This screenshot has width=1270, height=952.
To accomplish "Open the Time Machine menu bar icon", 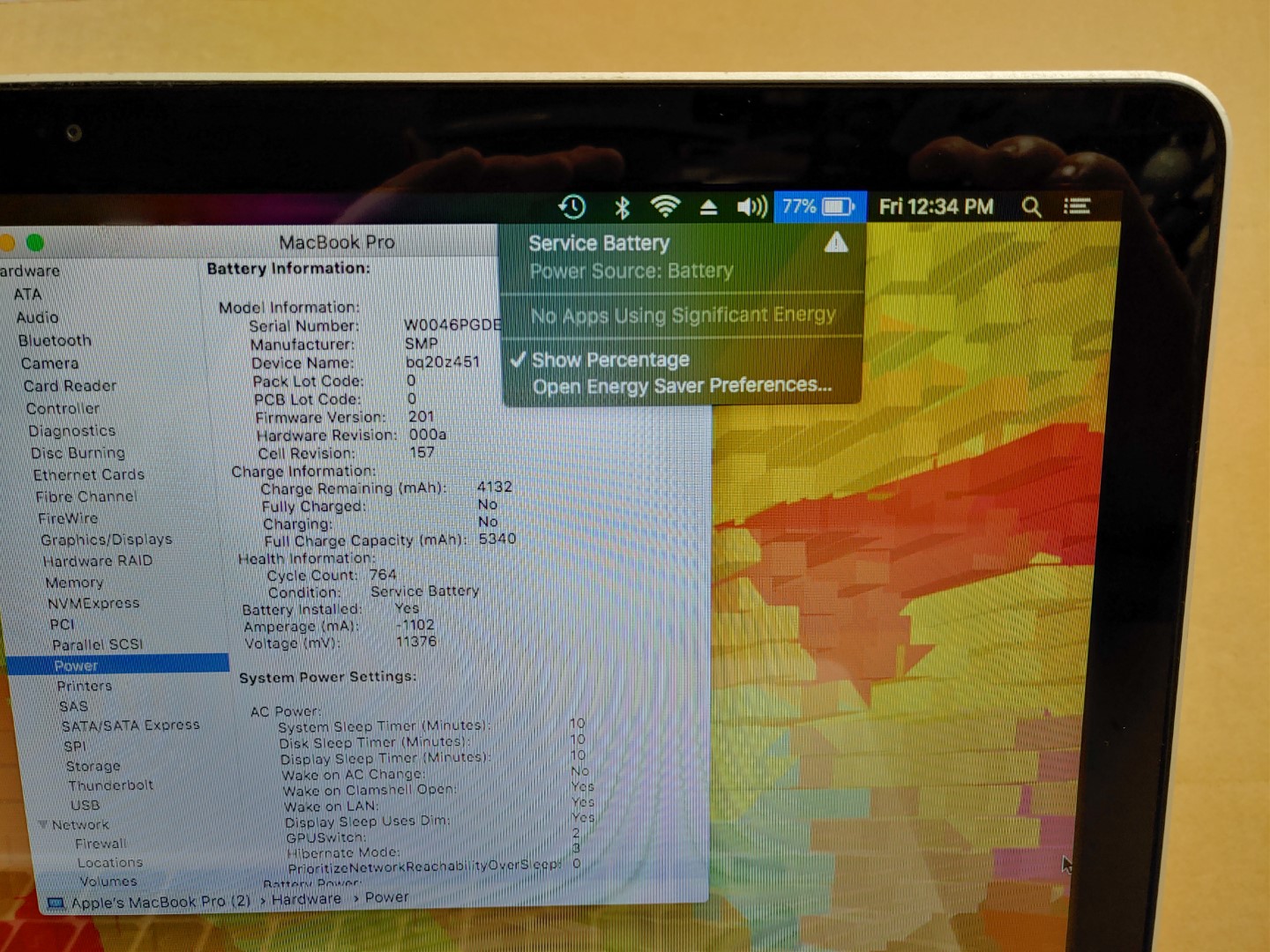I will (x=572, y=207).
